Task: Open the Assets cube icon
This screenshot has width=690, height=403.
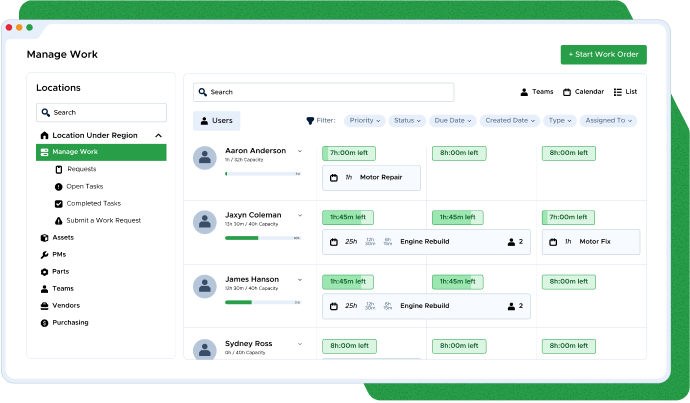Action: point(44,238)
